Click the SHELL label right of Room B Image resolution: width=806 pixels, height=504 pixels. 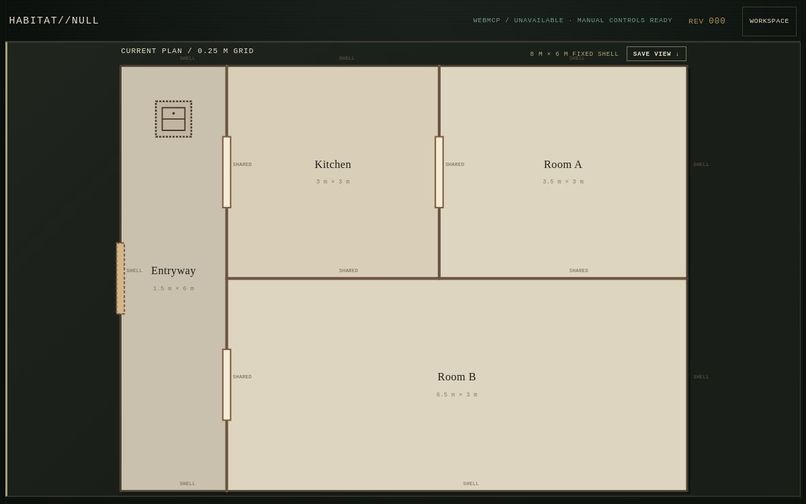click(x=701, y=377)
